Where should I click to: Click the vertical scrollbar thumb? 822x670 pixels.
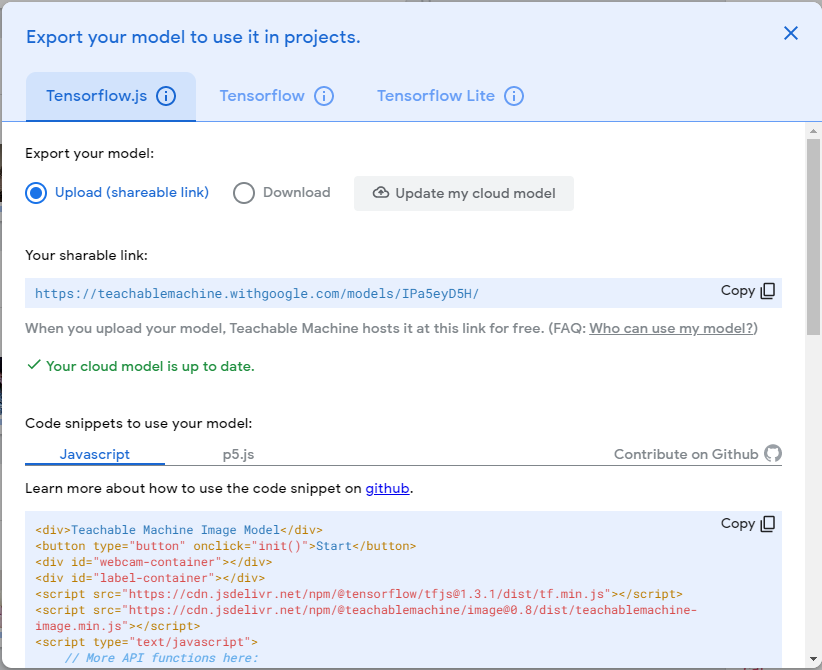(813, 237)
